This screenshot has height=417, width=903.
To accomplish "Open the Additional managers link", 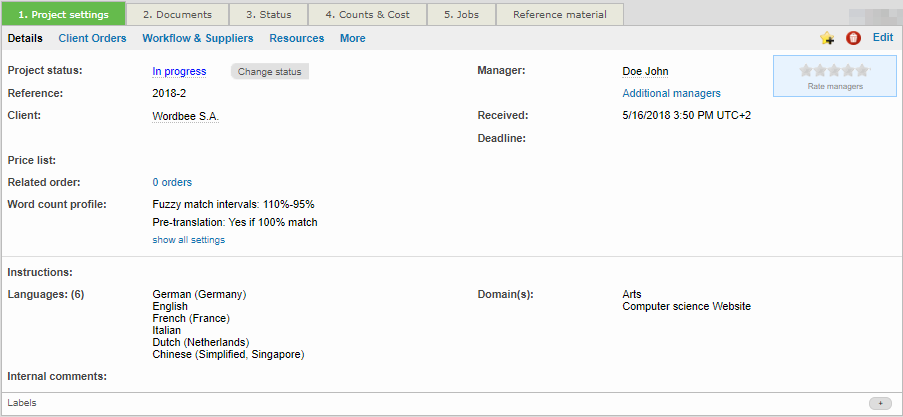I will click(x=671, y=93).
